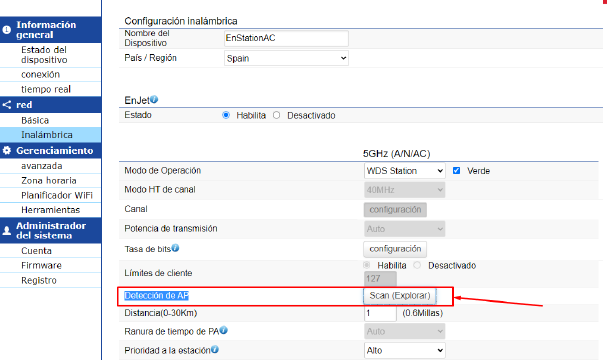The image size is (607, 360).
Task: Click the Distancia input field
Action: pos(380,313)
